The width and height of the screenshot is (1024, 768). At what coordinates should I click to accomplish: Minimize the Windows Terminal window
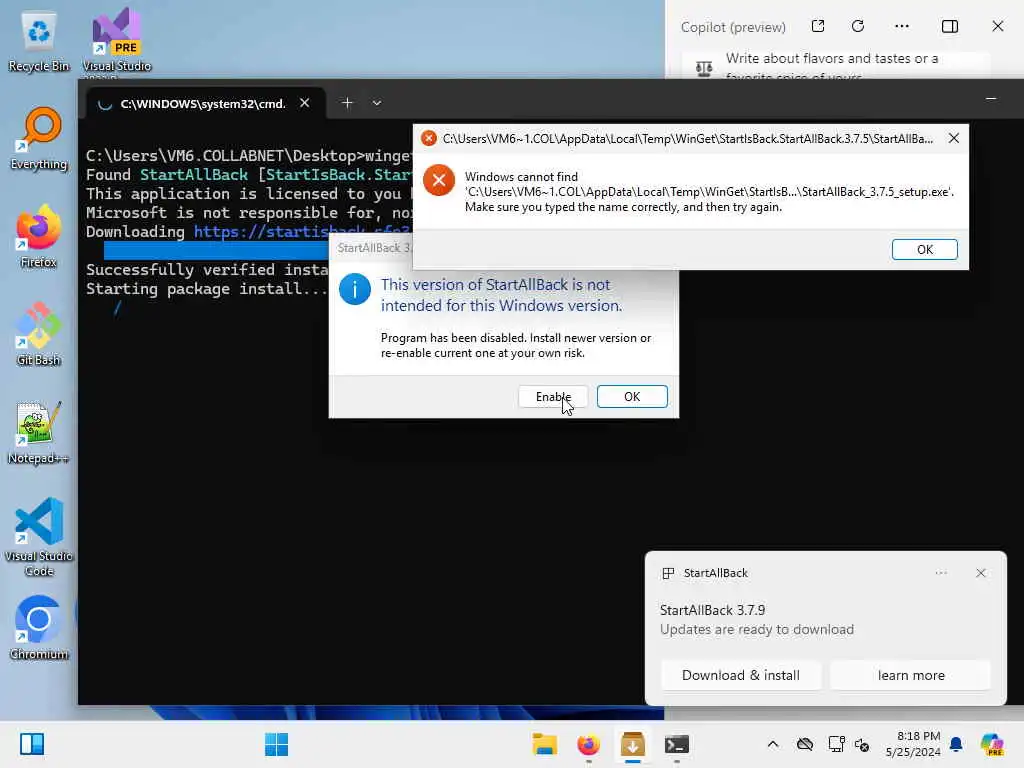[991, 99]
